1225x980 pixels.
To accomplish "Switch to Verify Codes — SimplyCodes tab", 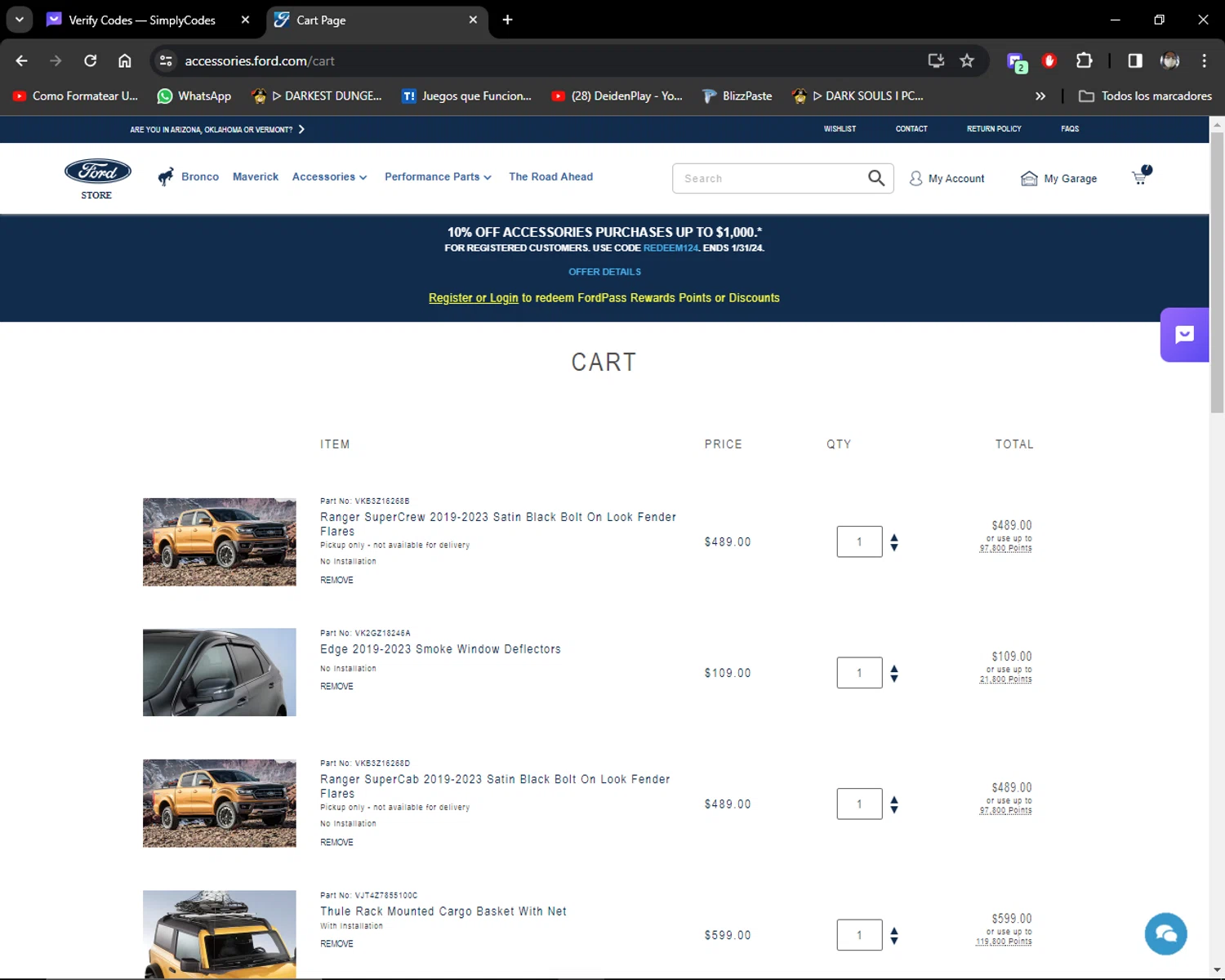I will pyautogui.click(x=142, y=20).
